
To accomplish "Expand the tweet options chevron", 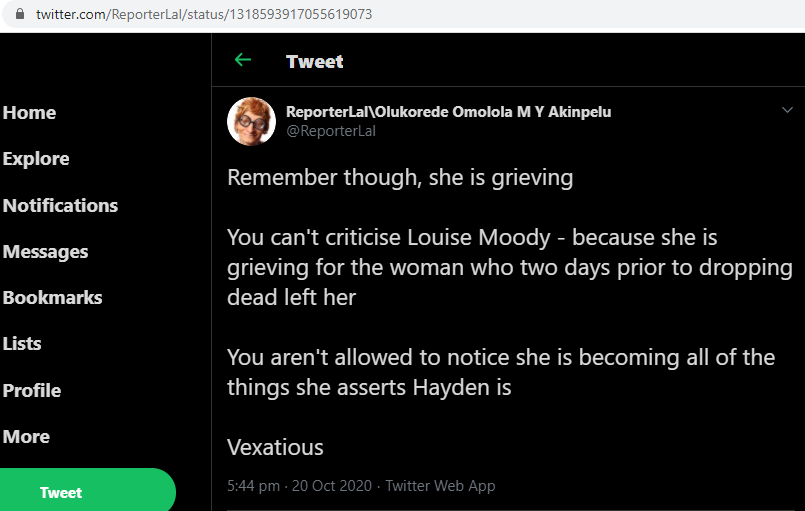I will pos(787,110).
